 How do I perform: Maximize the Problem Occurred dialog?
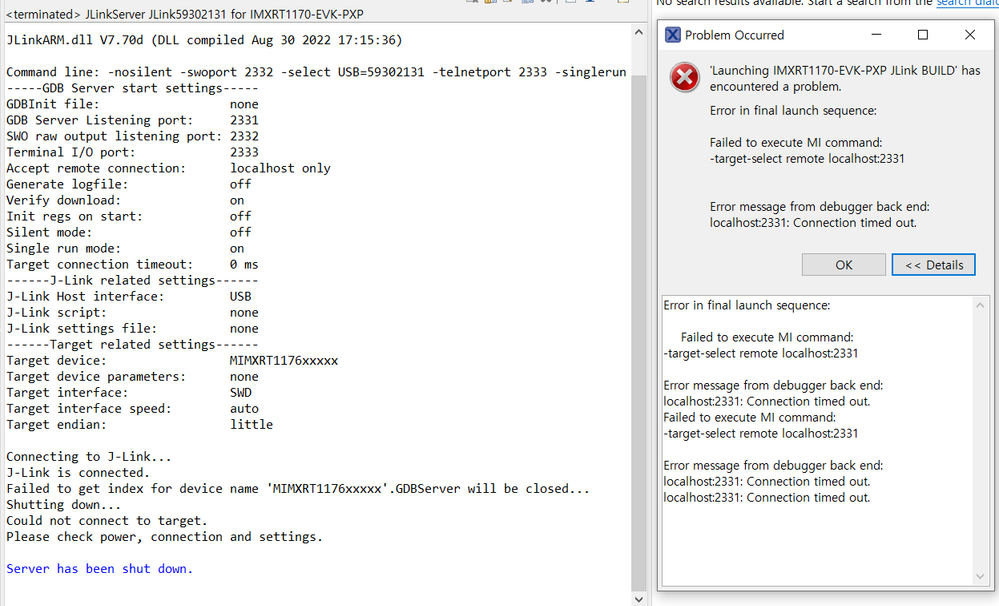923,35
